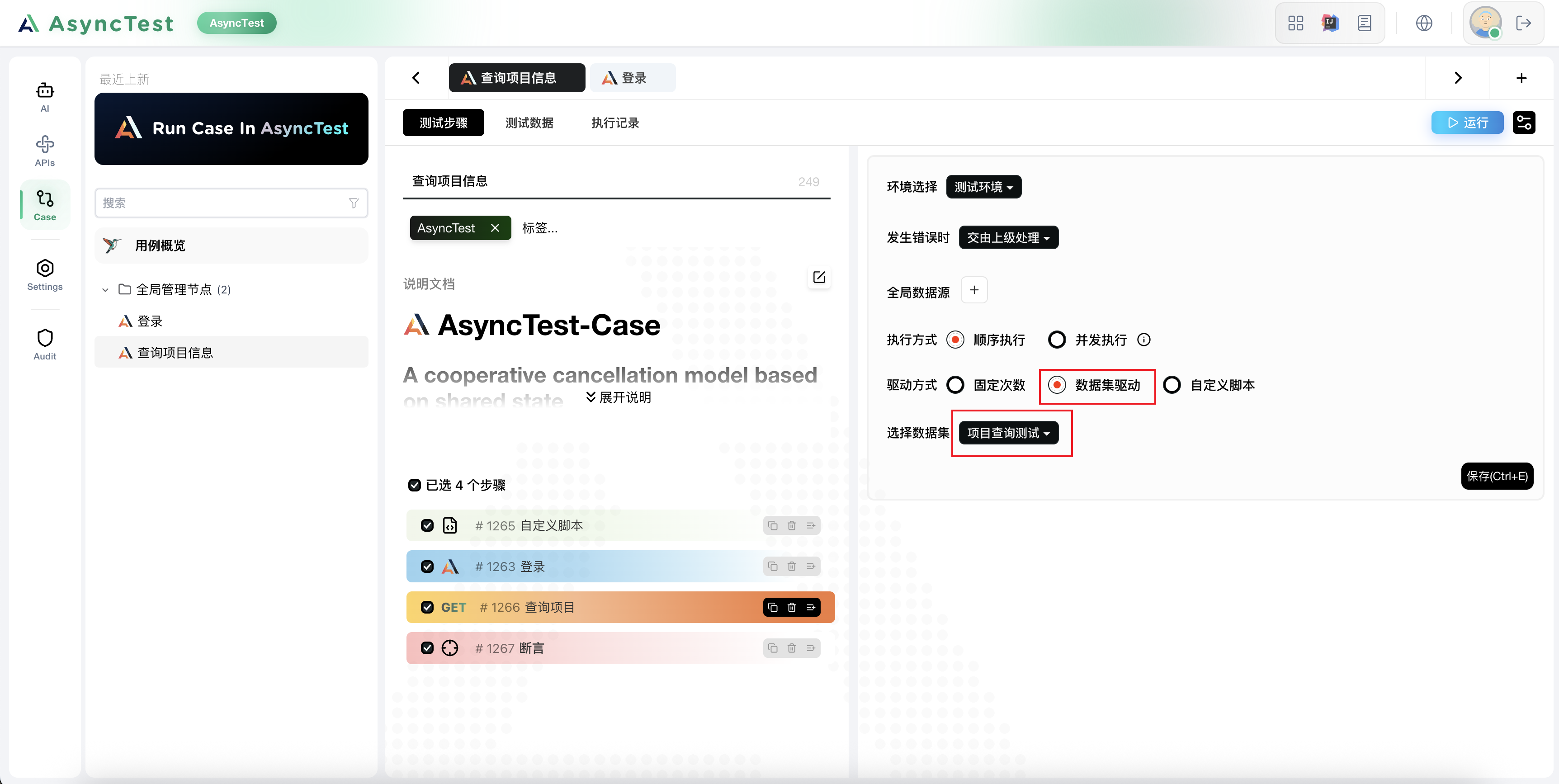Open the 测试环境 environment dropdown
Image resolution: width=1559 pixels, height=784 pixels.
(x=983, y=187)
